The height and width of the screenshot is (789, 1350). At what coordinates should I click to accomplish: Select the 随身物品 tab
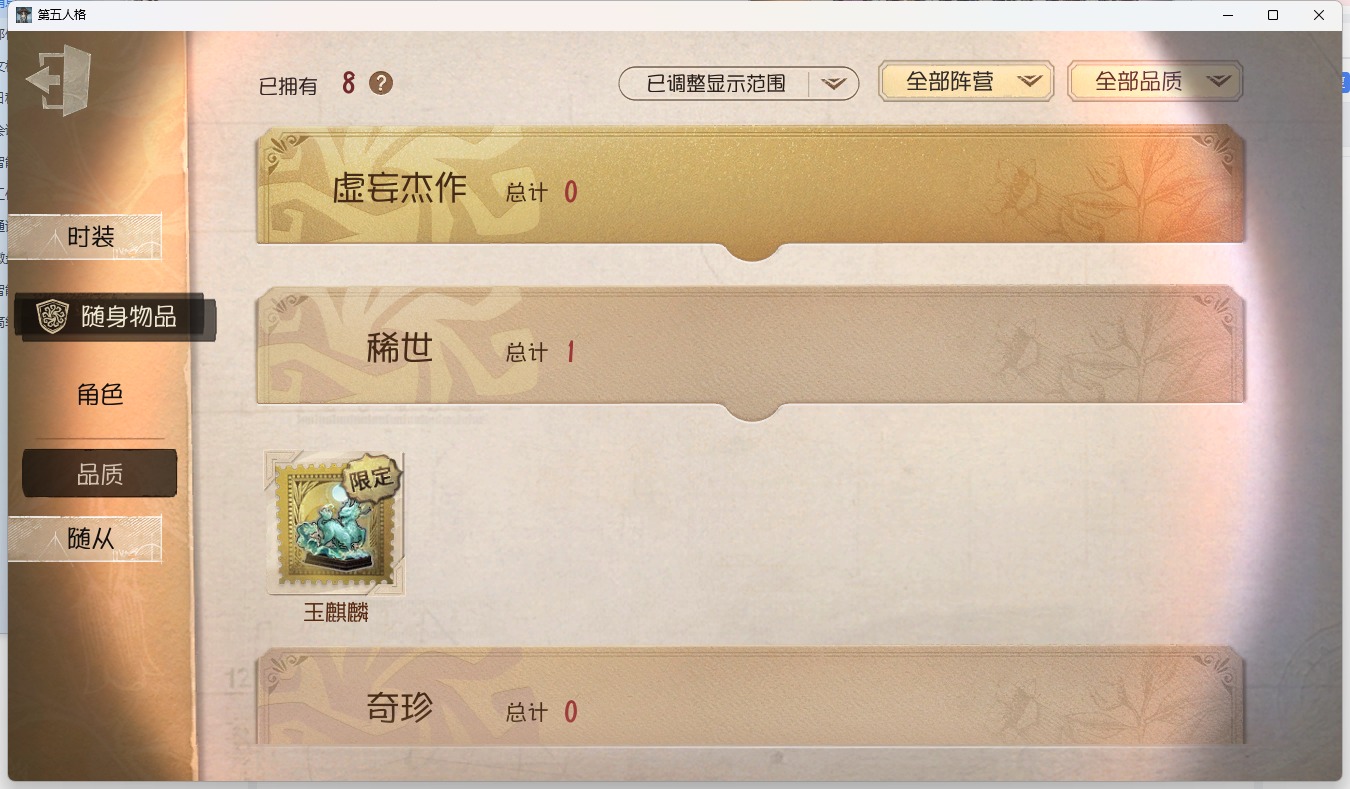(113, 317)
